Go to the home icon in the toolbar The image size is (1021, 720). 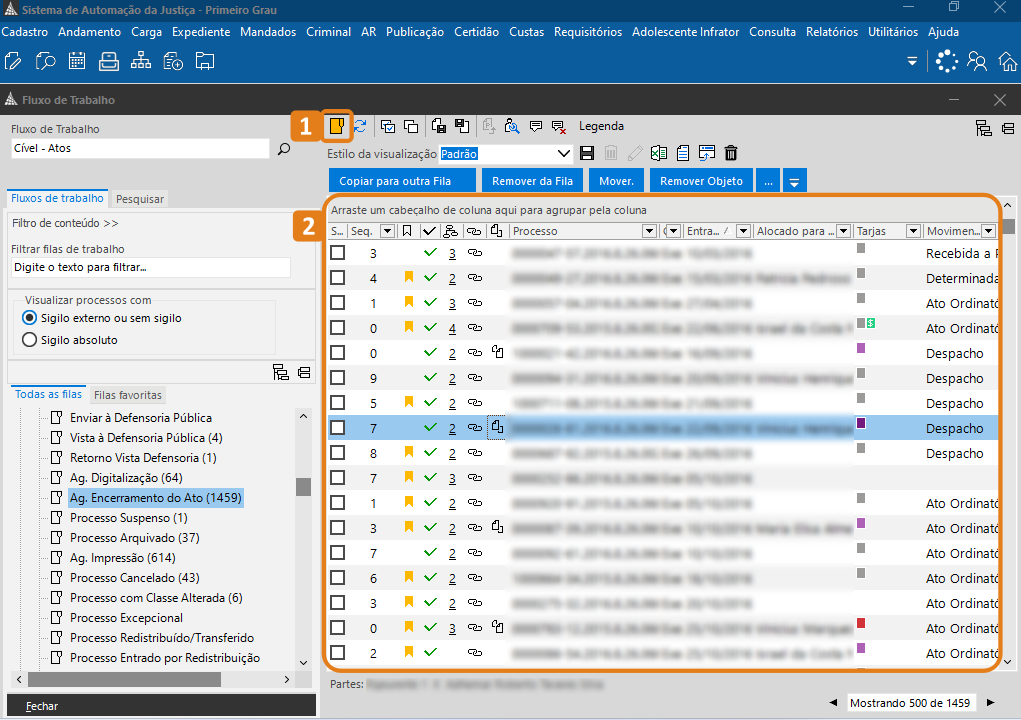coord(1007,62)
